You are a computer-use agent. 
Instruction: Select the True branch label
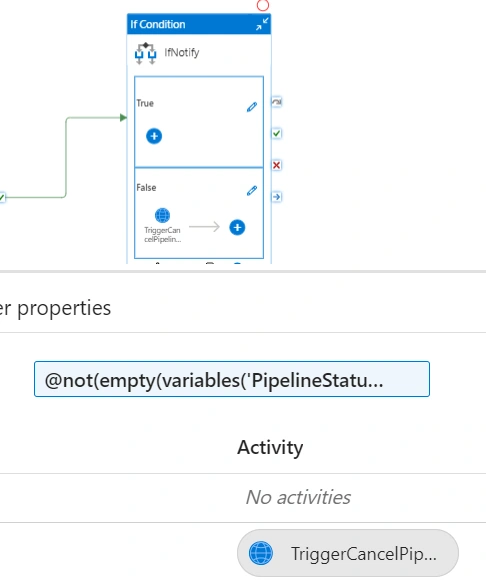click(145, 103)
